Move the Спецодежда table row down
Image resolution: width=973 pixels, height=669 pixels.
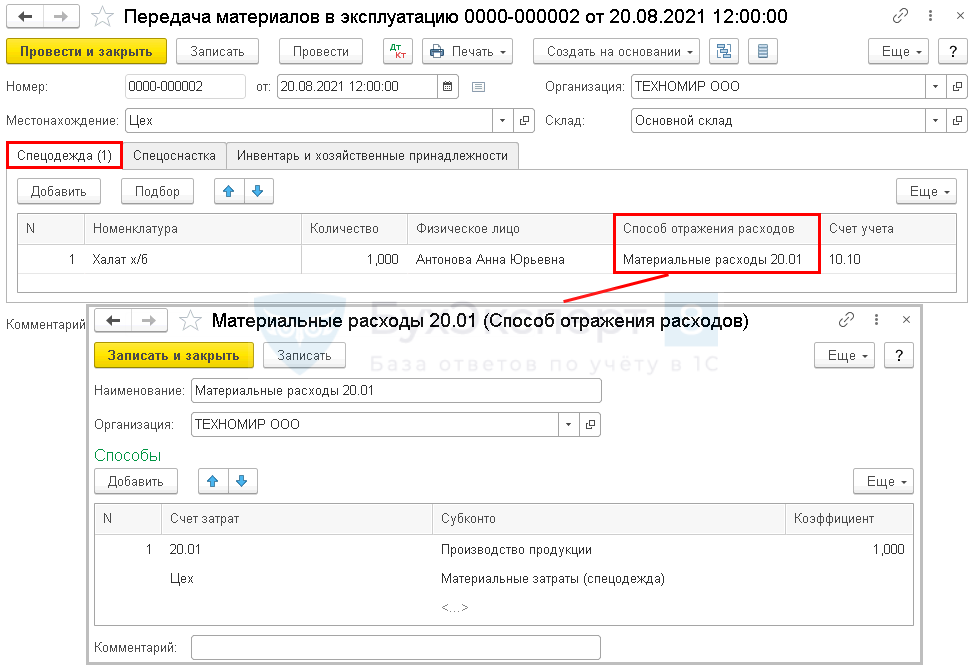coord(258,191)
